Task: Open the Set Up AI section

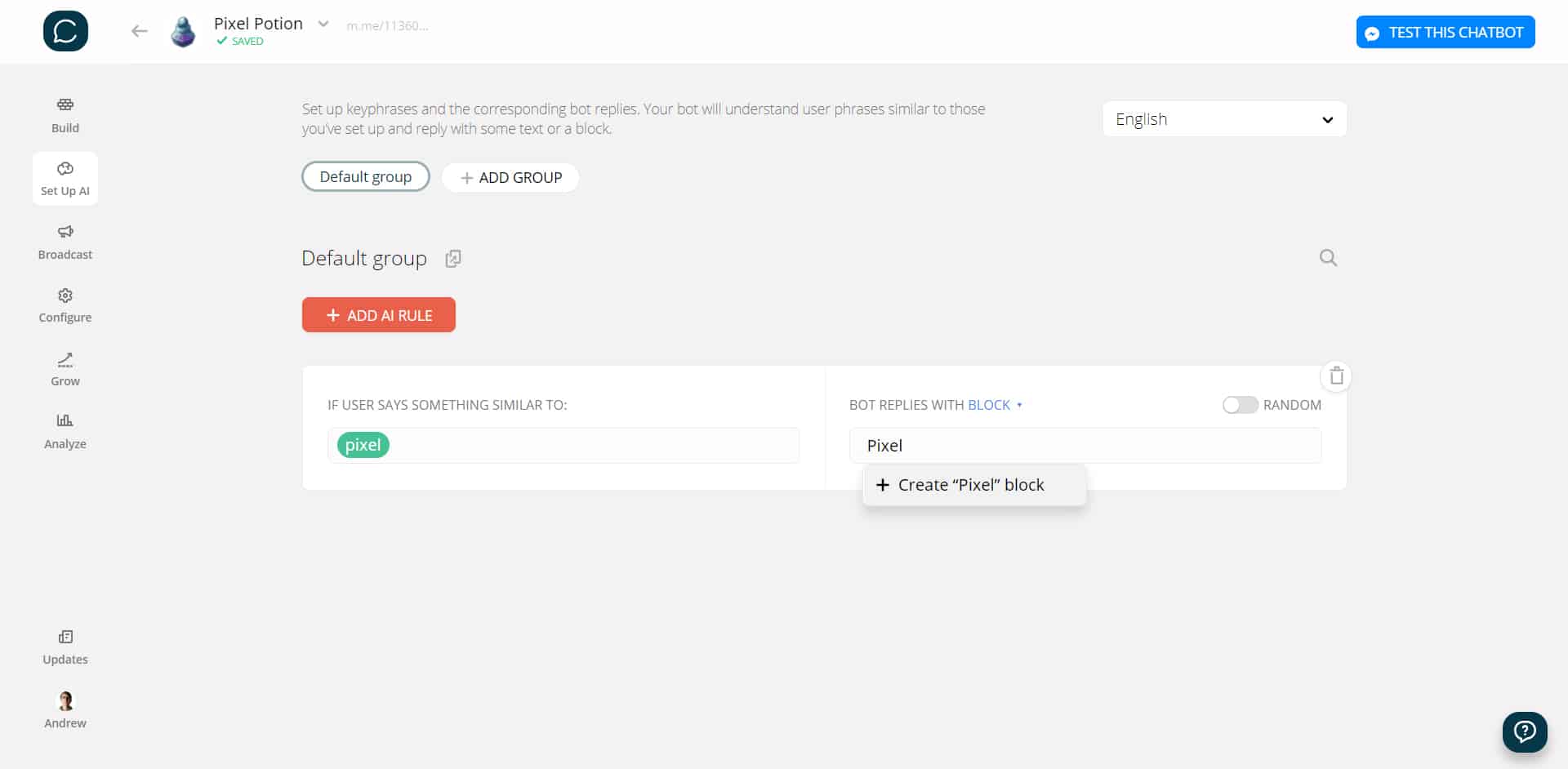Action: click(65, 179)
